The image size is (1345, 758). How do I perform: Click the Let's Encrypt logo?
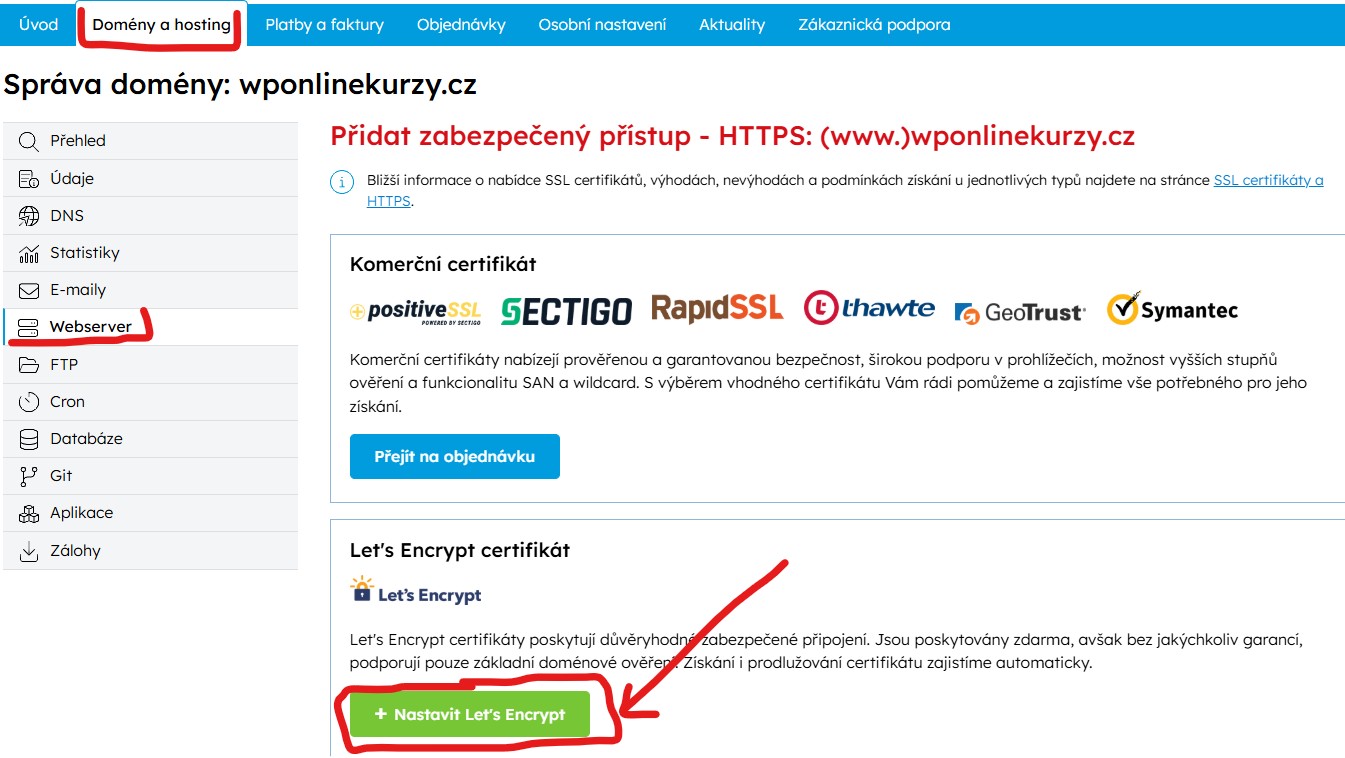pyautogui.click(x=416, y=591)
